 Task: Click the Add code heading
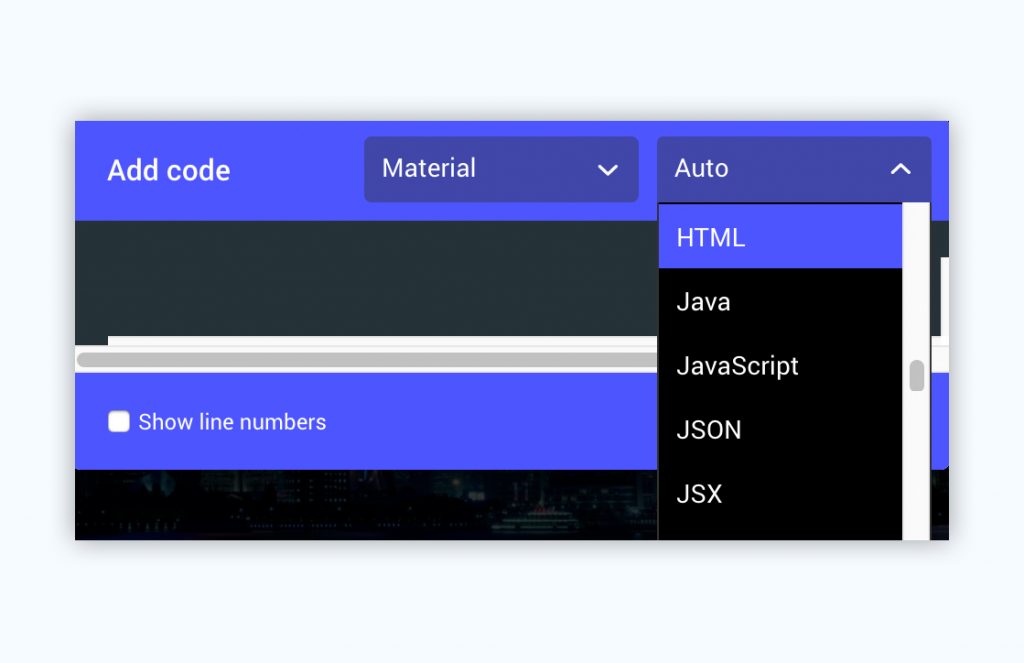[x=168, y=170]
